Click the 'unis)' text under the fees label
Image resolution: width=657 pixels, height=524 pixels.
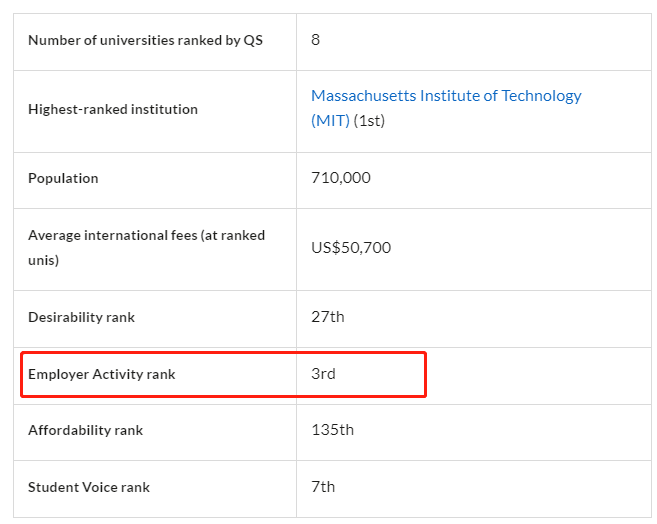(x=43, y=261)
